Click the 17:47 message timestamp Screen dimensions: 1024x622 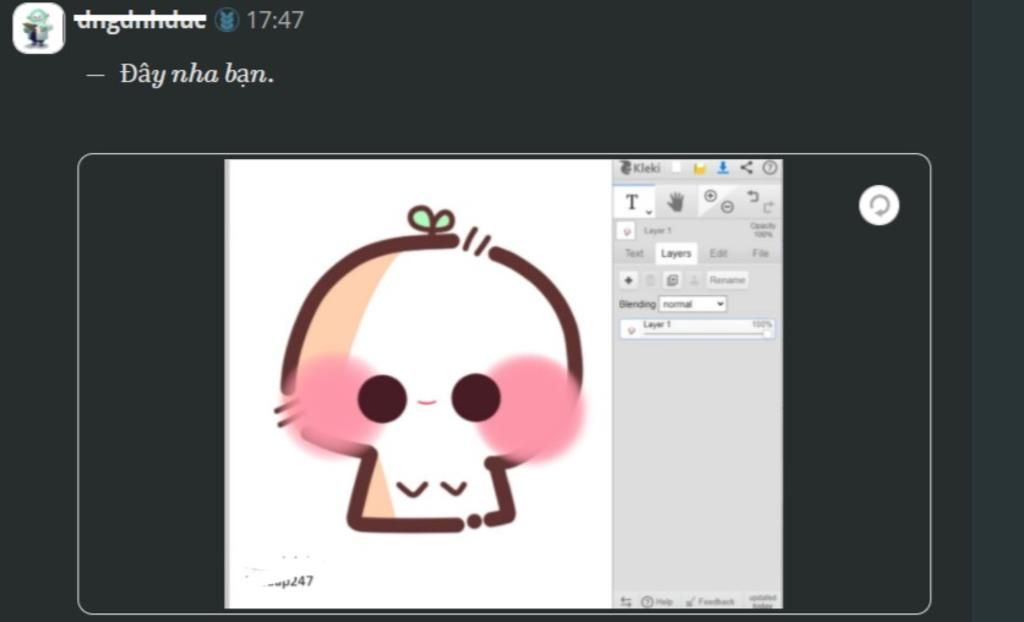(x=275, y=20)
